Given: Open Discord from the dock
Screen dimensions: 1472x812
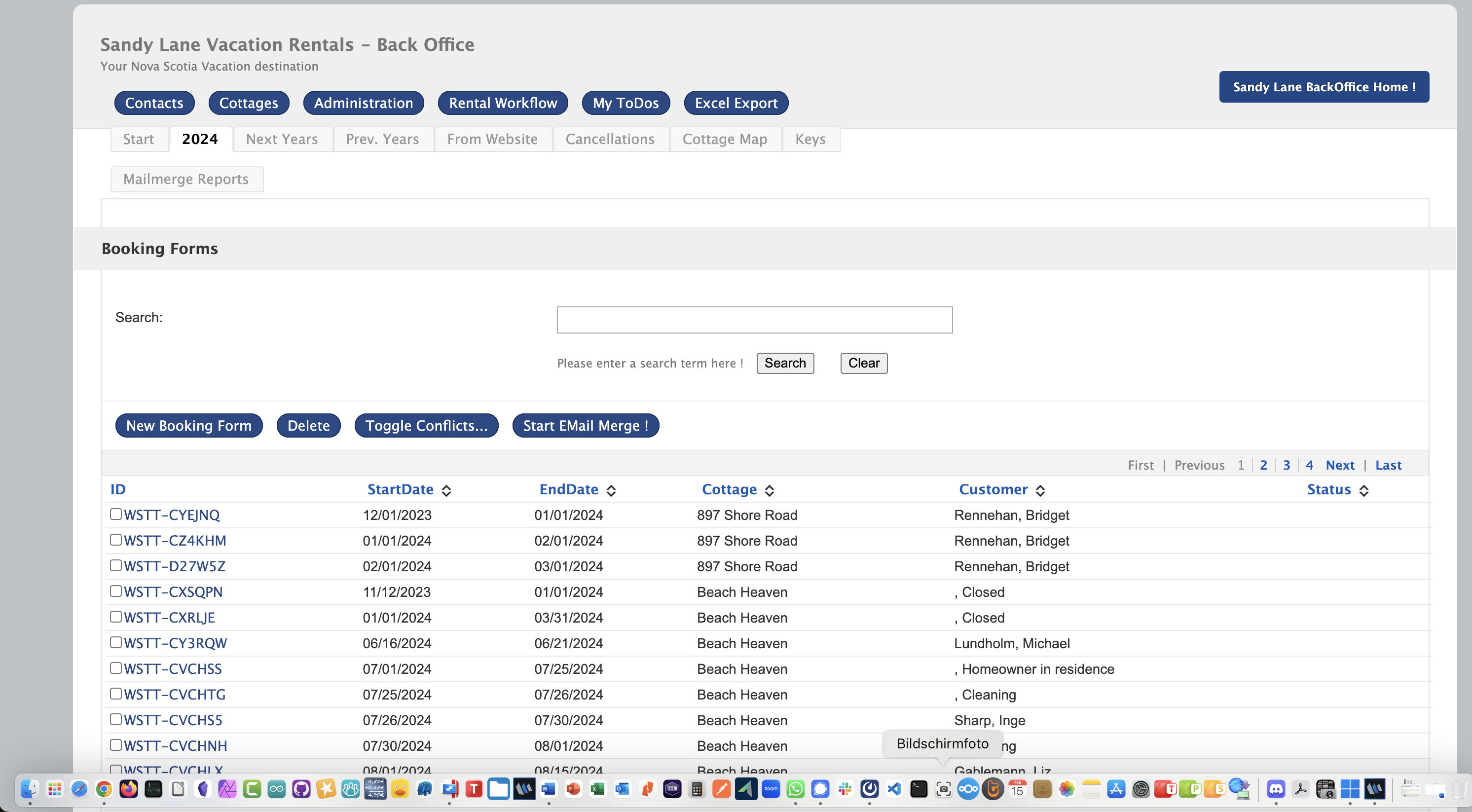Looking at the screenshot, I should tap(1276, 789).
